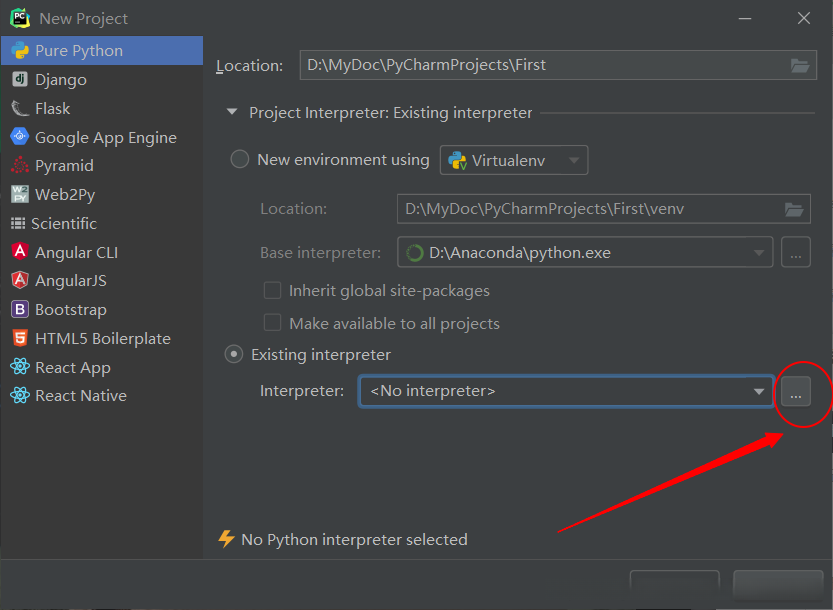Viewport: 833px width, 610px height.
Task: Choose the Pyramid project icon
Action: 19,166
